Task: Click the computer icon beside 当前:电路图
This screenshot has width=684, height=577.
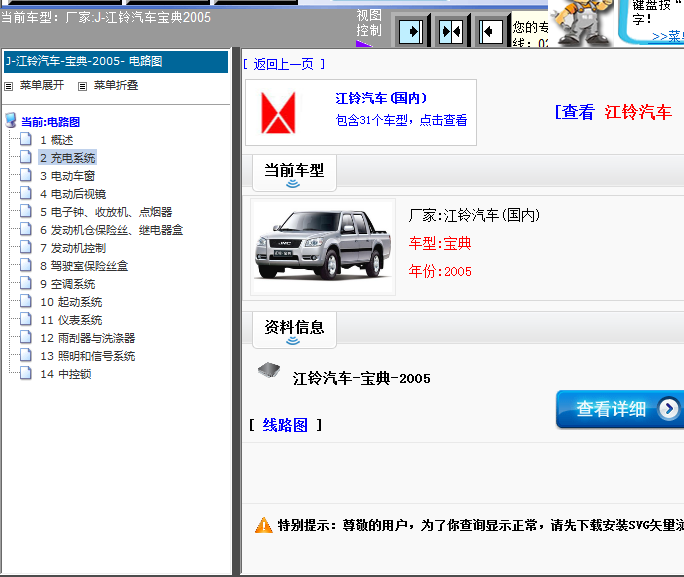Action: click(x=11, y=120)
